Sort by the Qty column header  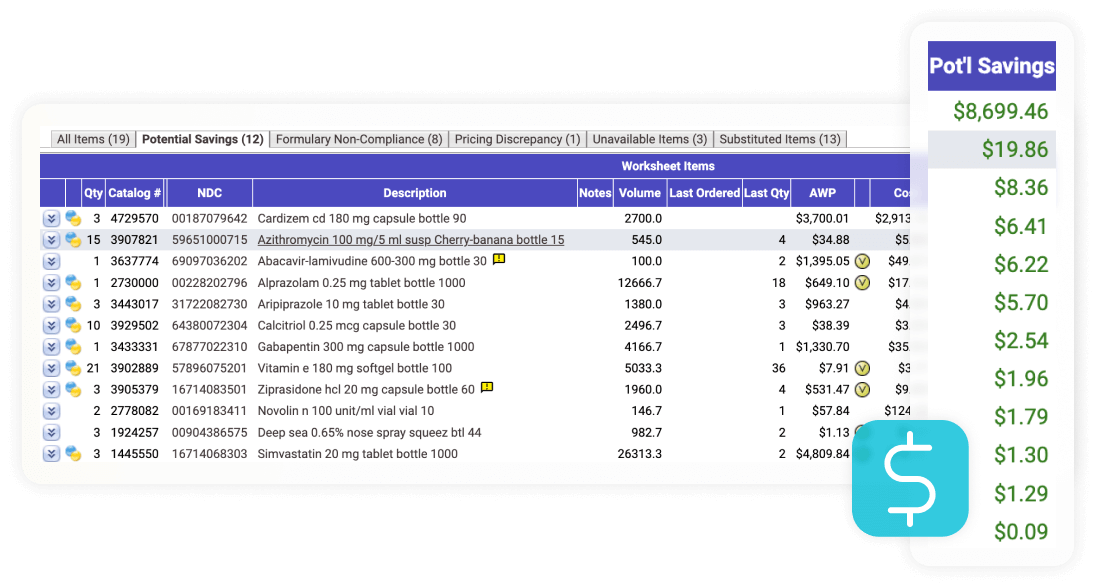[94, 193]
